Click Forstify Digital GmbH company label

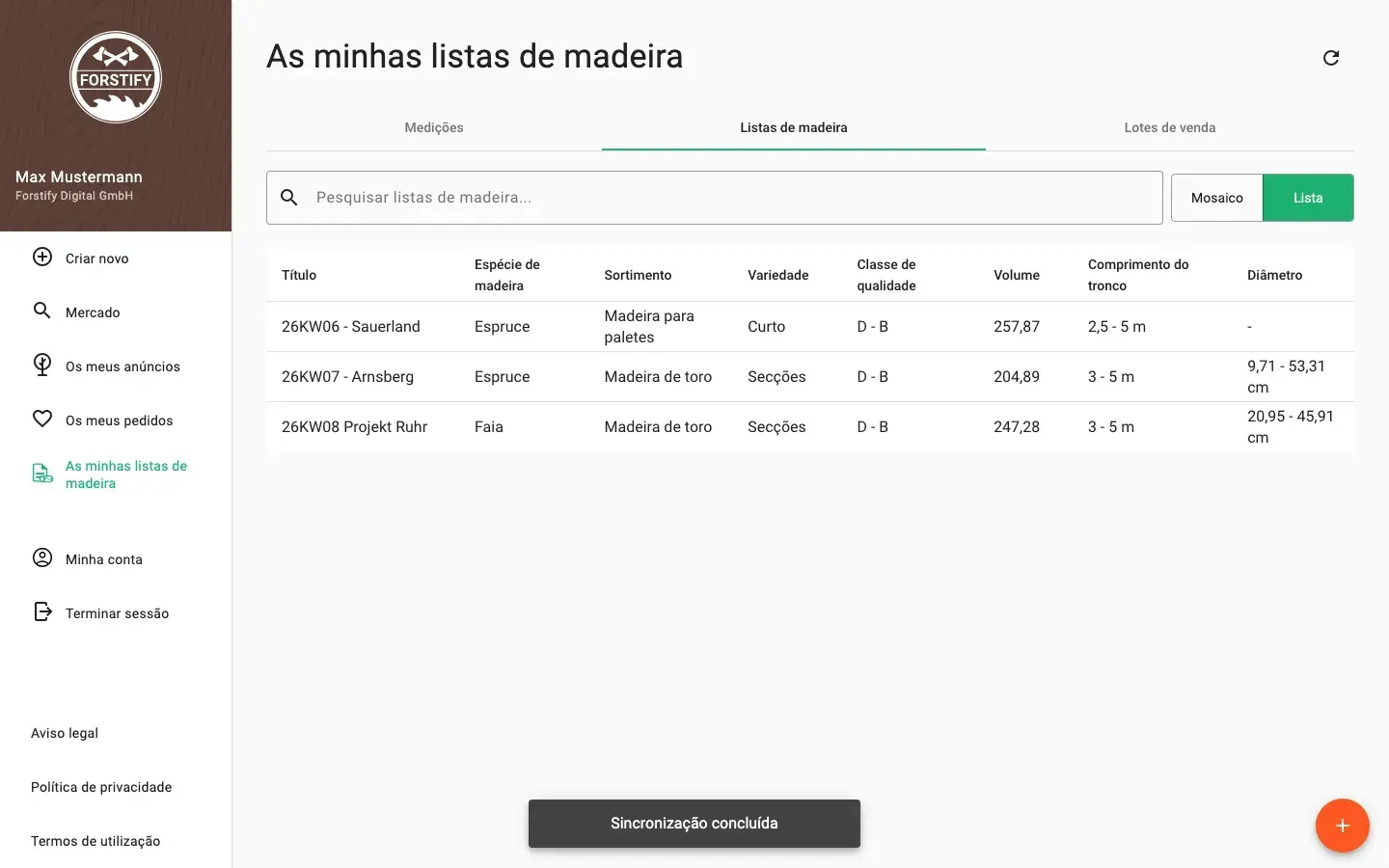coord(74,196)
